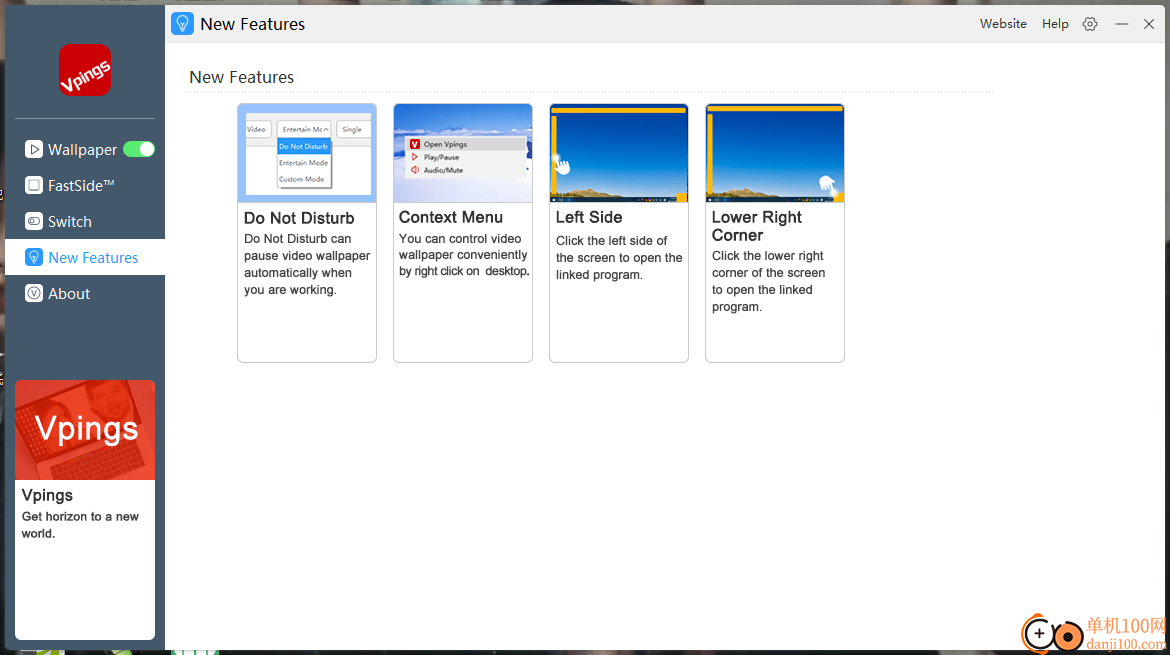The width and height of the screenshot is (1170, 655).
Task: Click the Do Not Disturb card title
Action: 299,218
